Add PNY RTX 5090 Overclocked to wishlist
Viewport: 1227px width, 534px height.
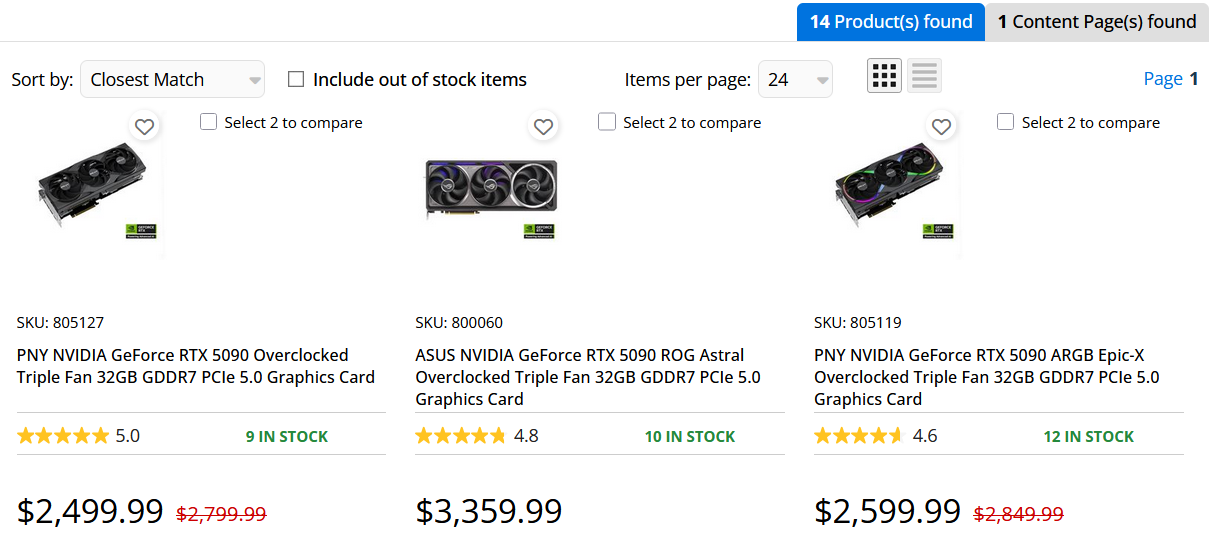(145, 126)
